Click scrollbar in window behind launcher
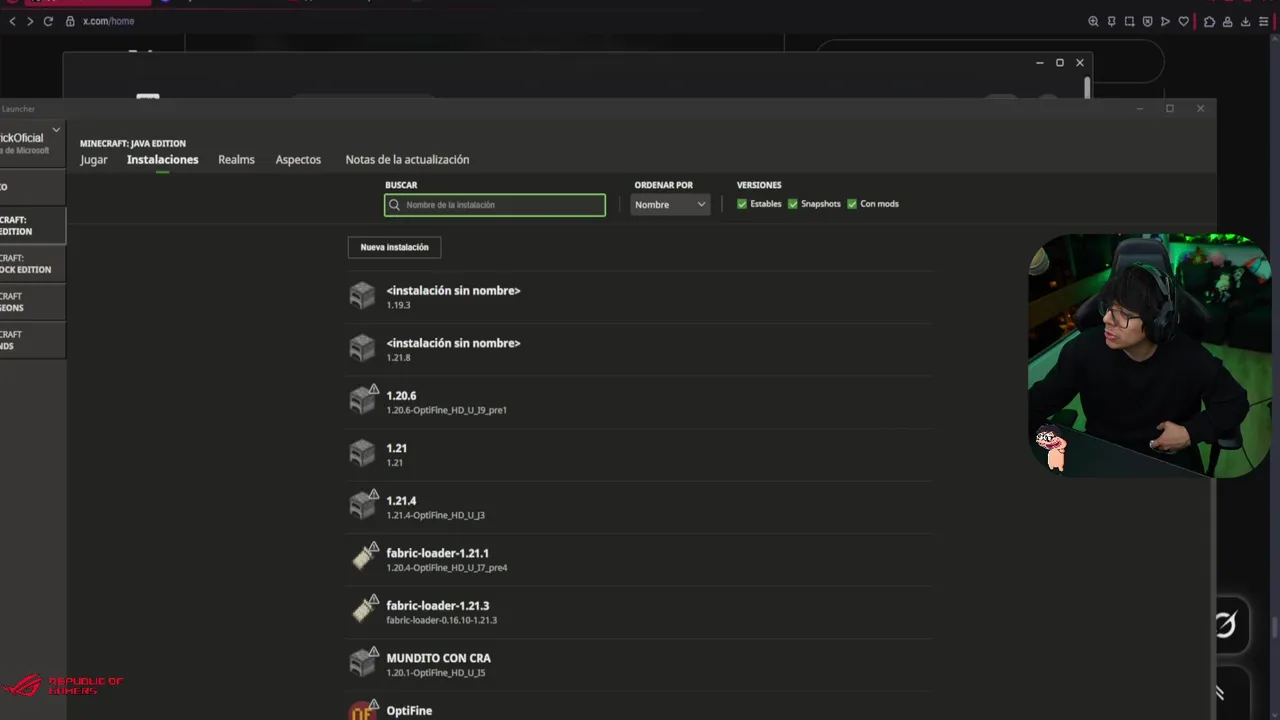Viewport: 1280px width, 720px height. 1087,88
